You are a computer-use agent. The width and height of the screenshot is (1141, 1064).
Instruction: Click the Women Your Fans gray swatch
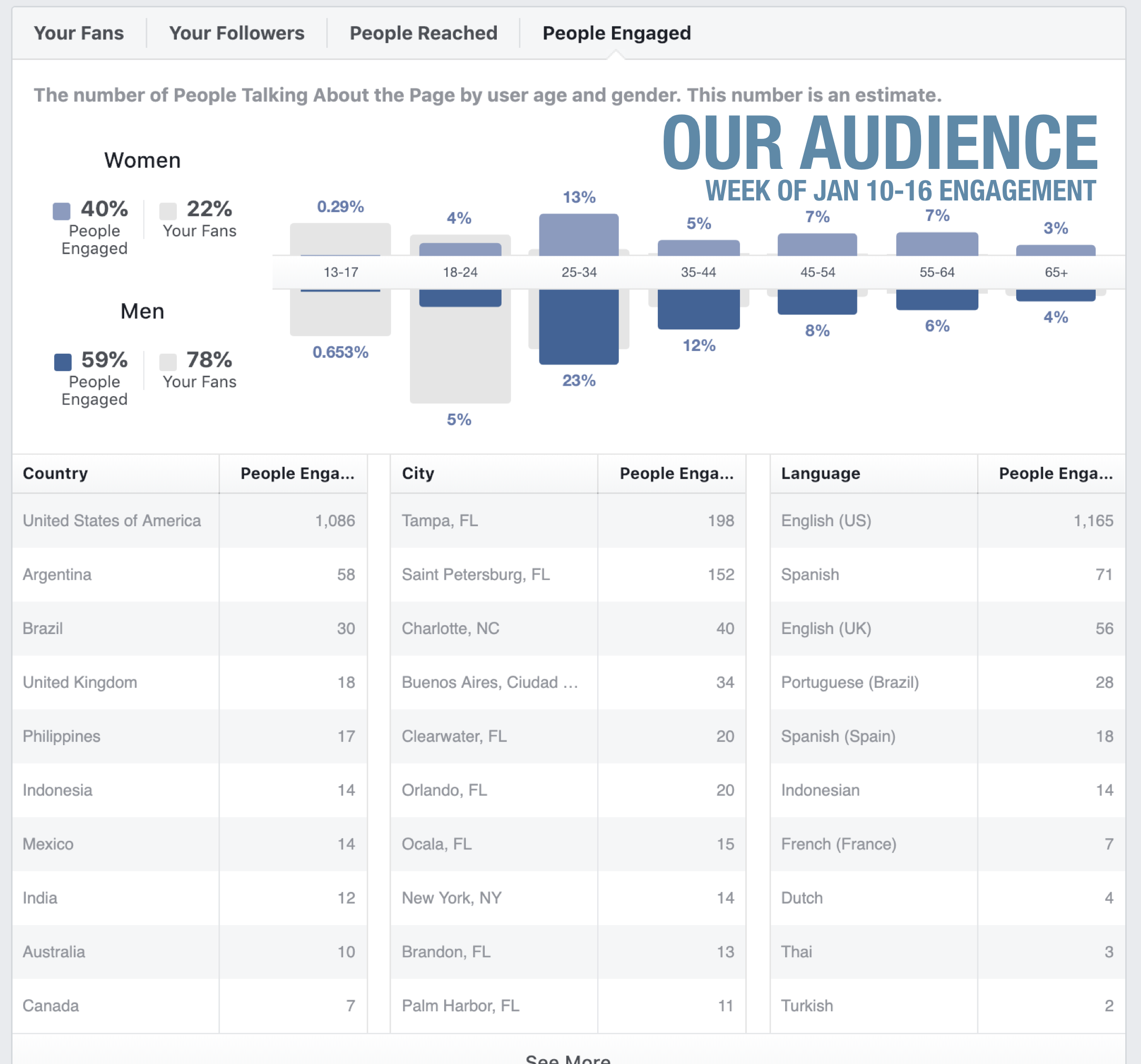[167, 210]
